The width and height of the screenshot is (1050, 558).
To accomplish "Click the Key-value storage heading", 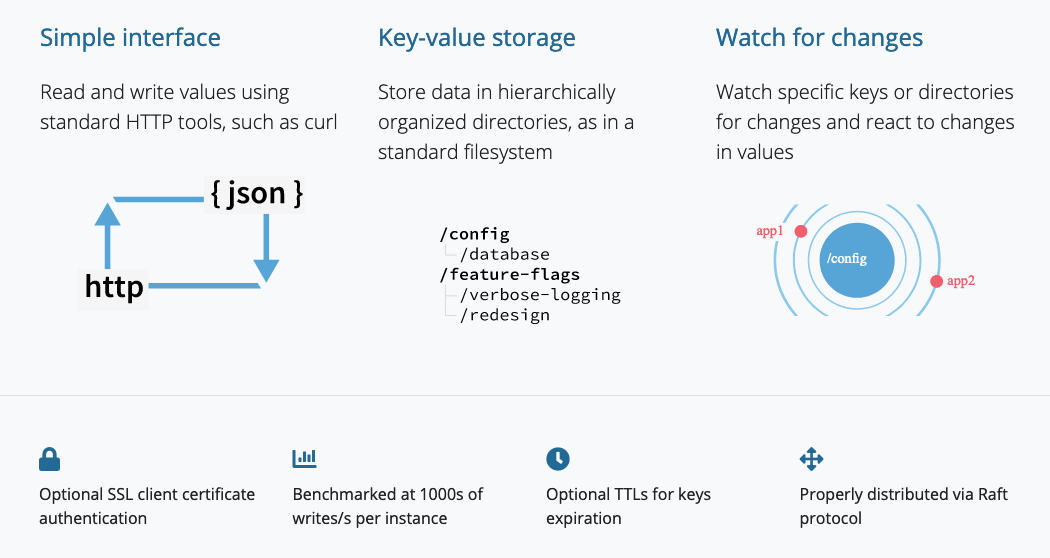I will 476,39.
